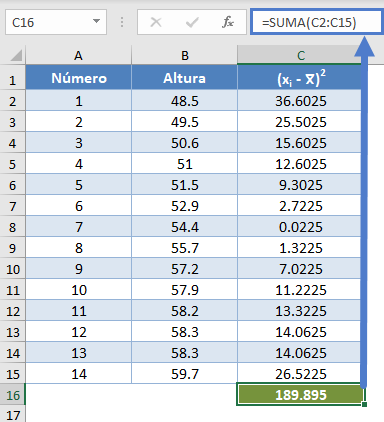
Task: Click the Altura header cell
Action: (x=185, y=78)
